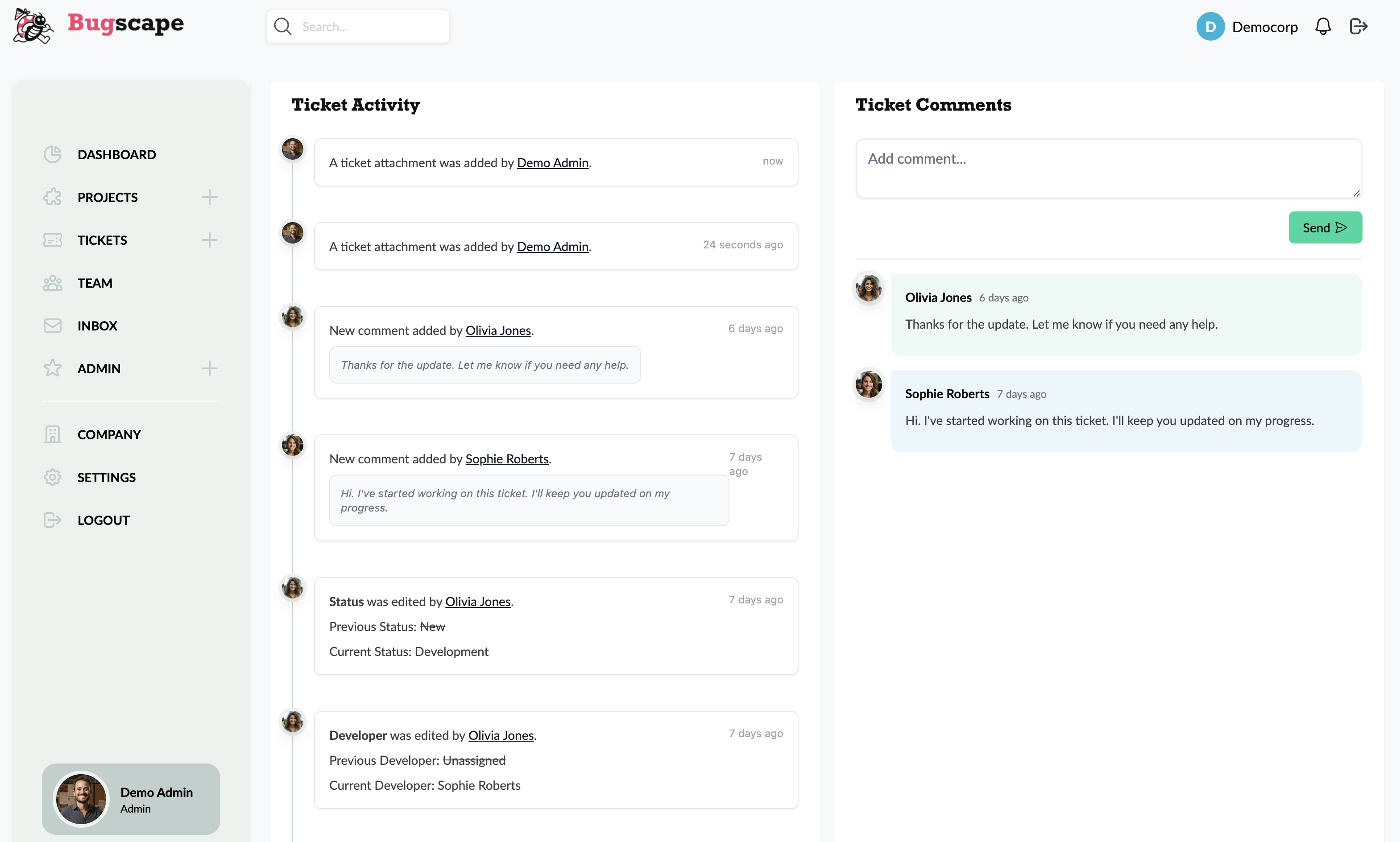Click Demo Admin link in newest activity
1400x842 pixels.
point(552,163)
